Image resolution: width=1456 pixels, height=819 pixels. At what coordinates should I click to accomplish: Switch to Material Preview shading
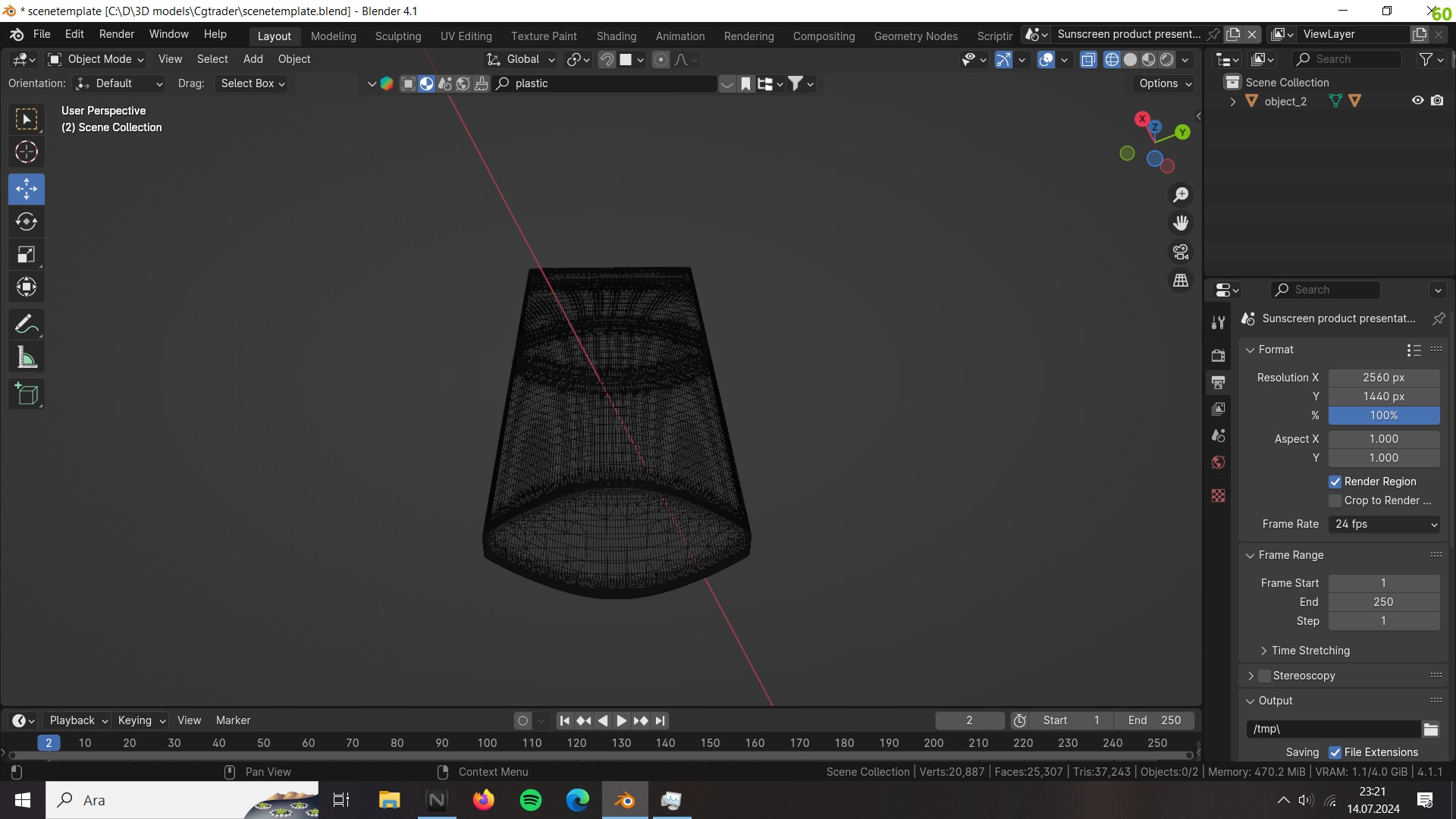1149,59
